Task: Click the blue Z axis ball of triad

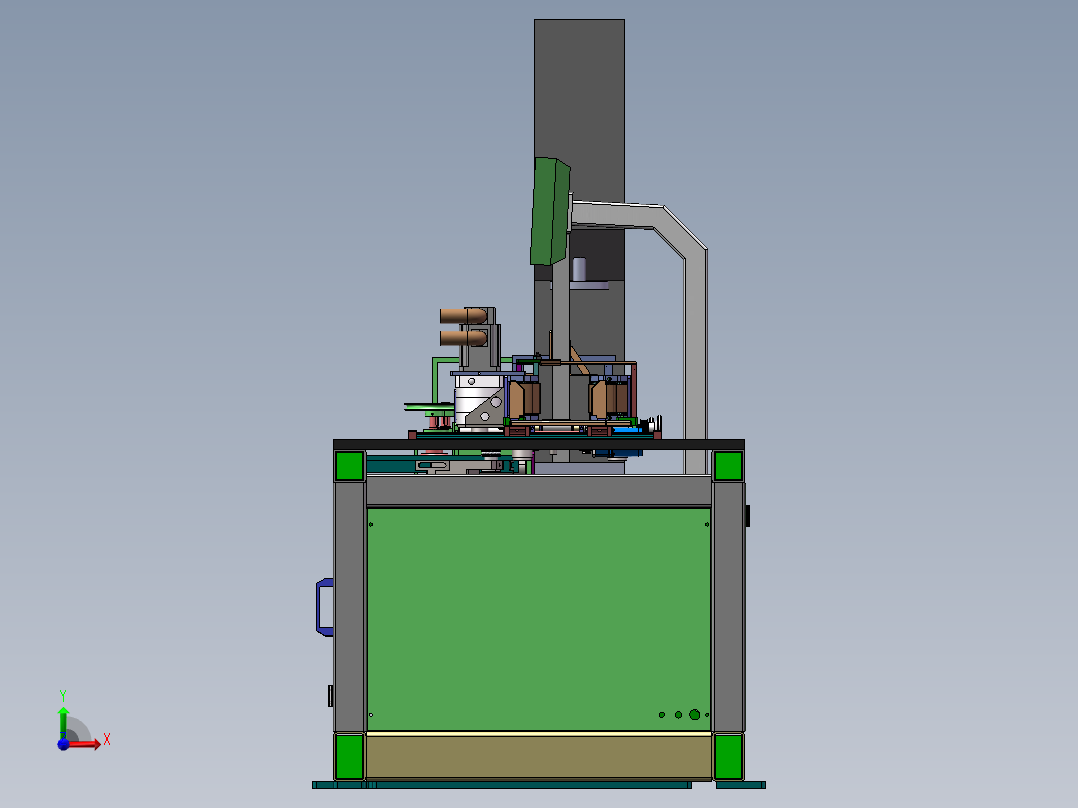Action: click(x=63, y=744)
